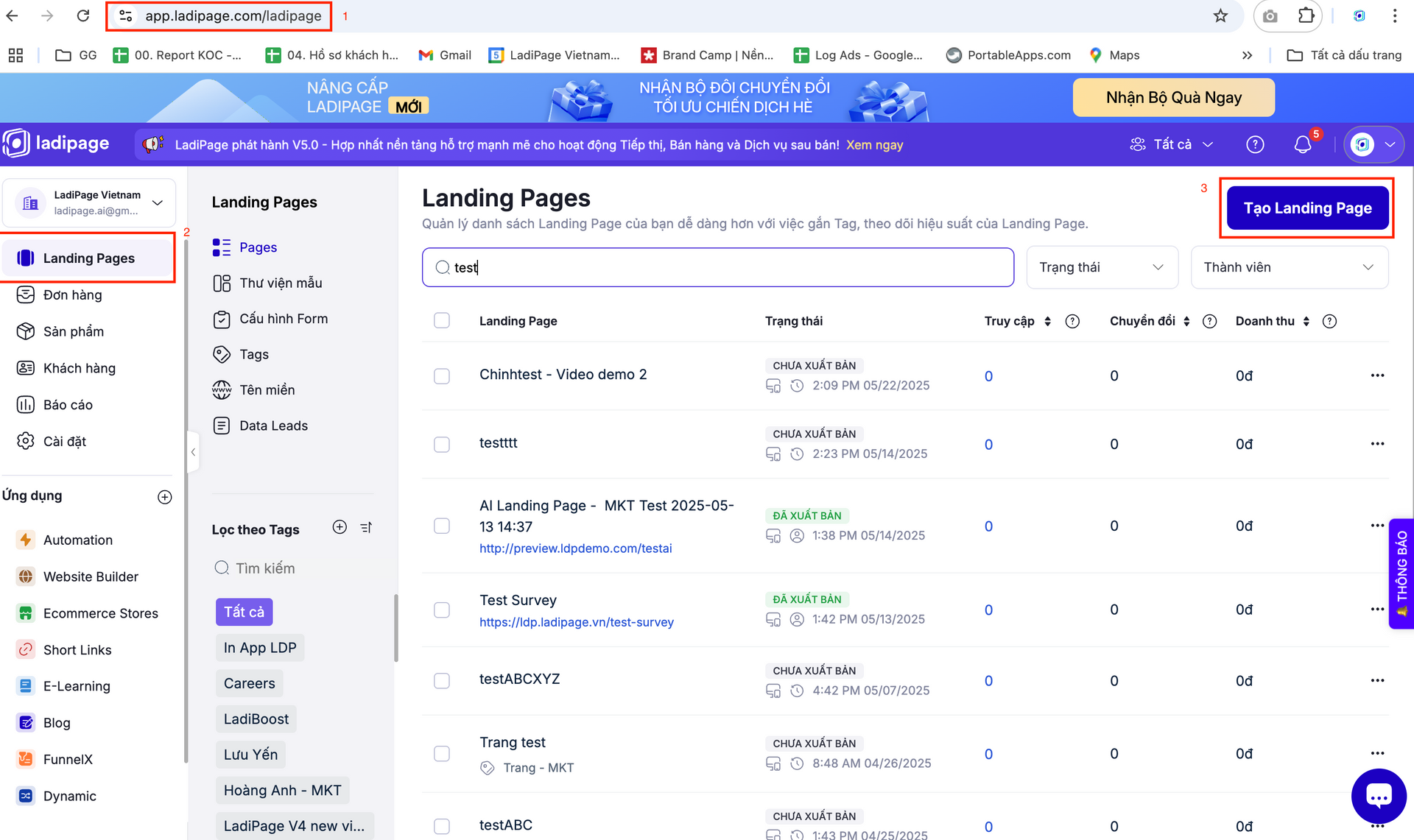
Task: Add a new tag using plus icon
Action: point(340,527)
